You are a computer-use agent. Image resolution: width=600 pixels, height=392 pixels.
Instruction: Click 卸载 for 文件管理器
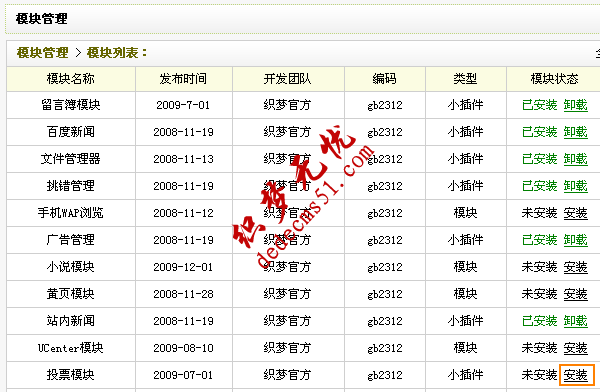(576, 159)
